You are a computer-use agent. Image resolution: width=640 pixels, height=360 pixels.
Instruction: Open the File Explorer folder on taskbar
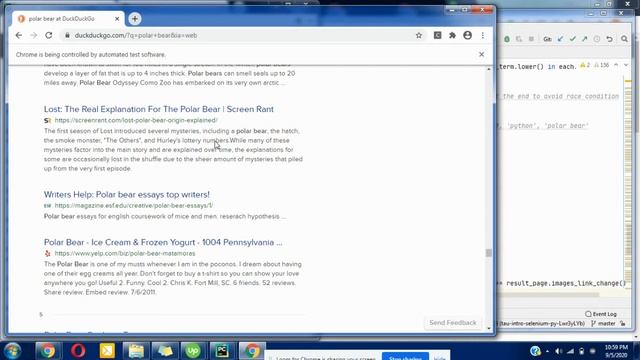coord(136,351)
